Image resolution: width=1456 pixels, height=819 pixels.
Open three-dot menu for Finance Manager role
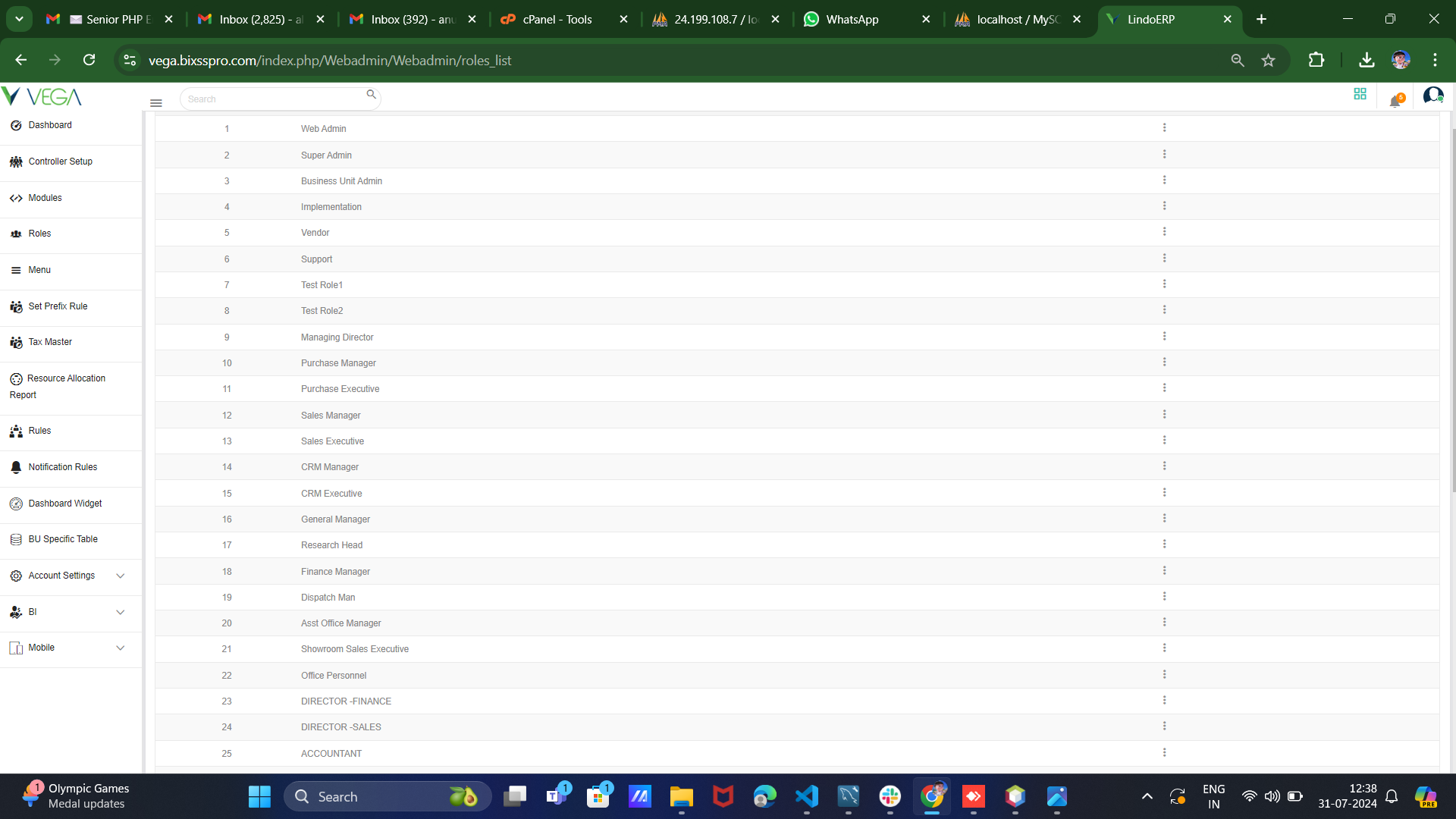[x=1164, y=571]
